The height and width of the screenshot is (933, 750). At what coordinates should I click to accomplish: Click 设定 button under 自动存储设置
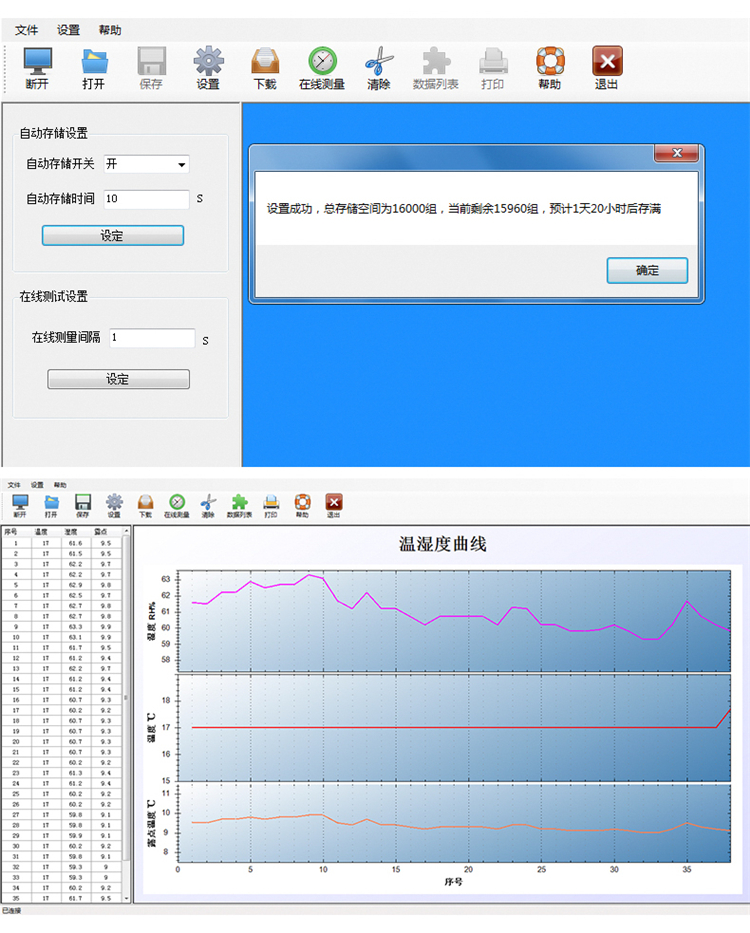point(112,236)
